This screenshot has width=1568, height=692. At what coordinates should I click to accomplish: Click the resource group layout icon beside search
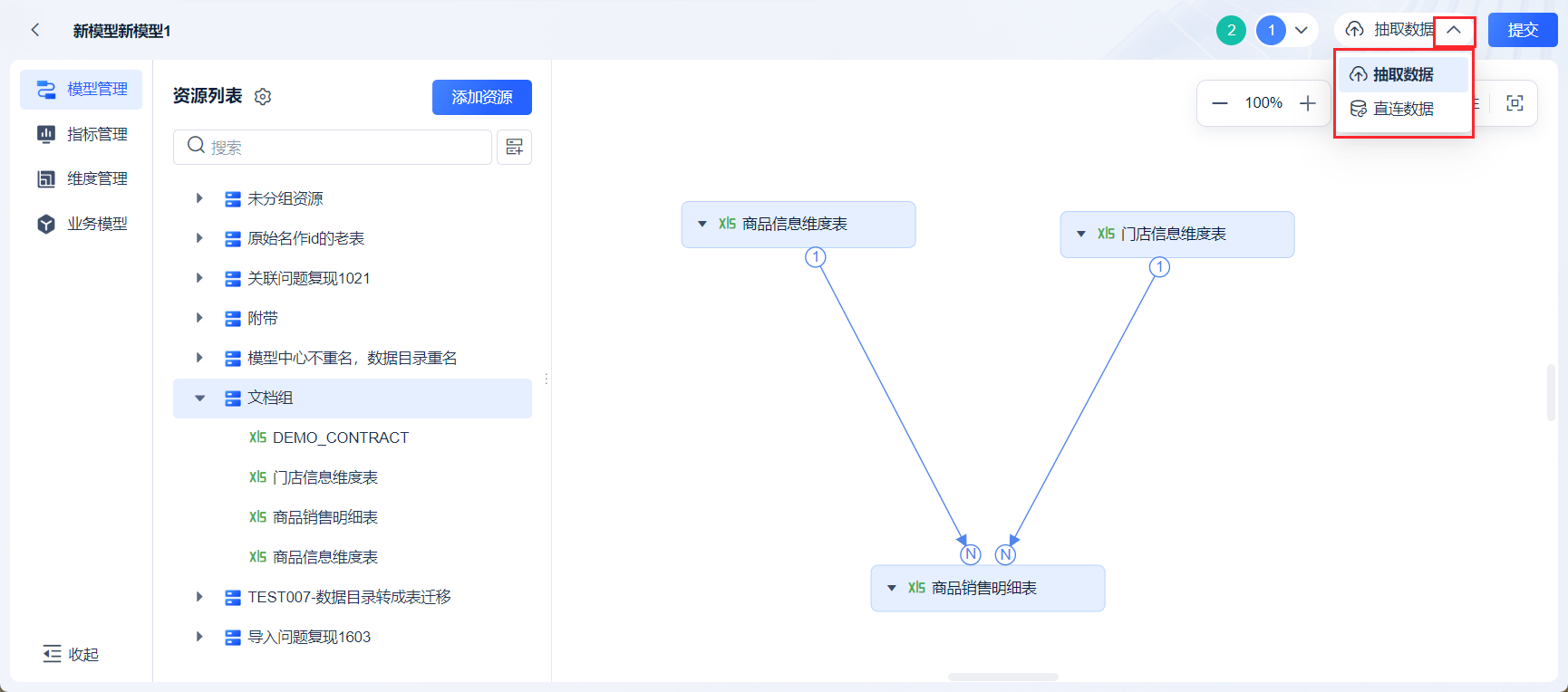tap(514, 147)
